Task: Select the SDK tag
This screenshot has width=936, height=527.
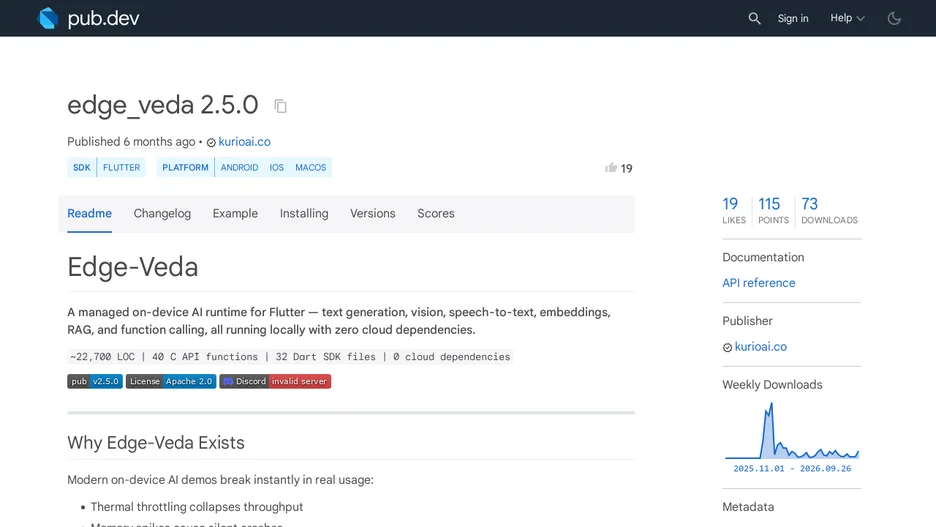Action: click(x=82, y=168)
